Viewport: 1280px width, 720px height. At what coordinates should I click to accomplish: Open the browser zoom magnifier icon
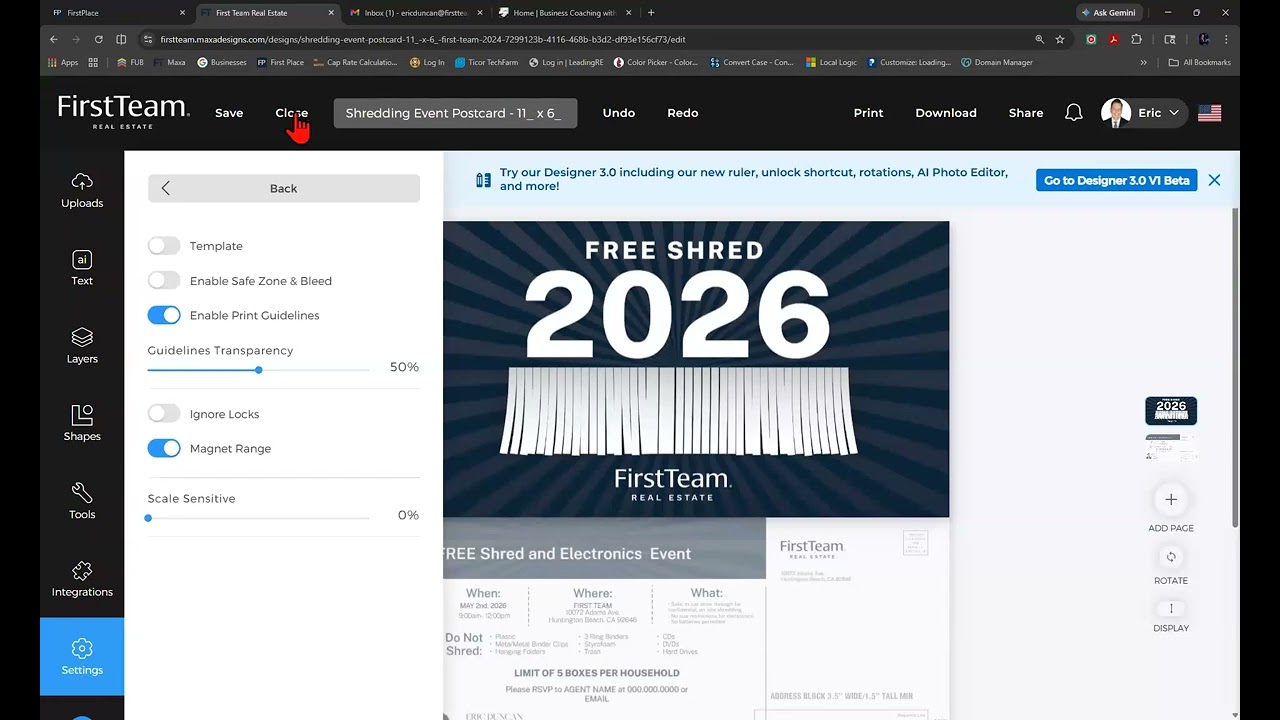coord(1039,39)
